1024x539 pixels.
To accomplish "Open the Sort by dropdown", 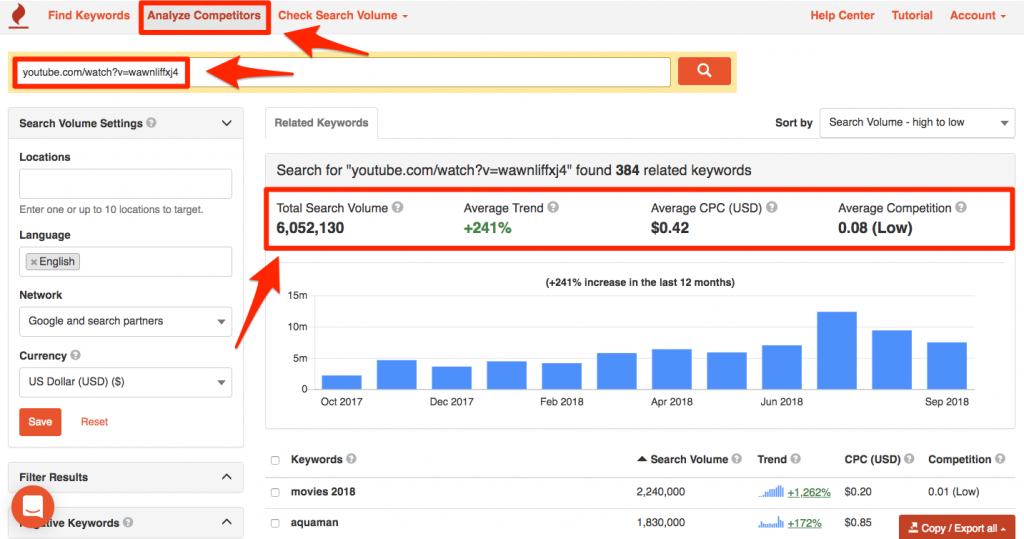I will click(917, 123).
